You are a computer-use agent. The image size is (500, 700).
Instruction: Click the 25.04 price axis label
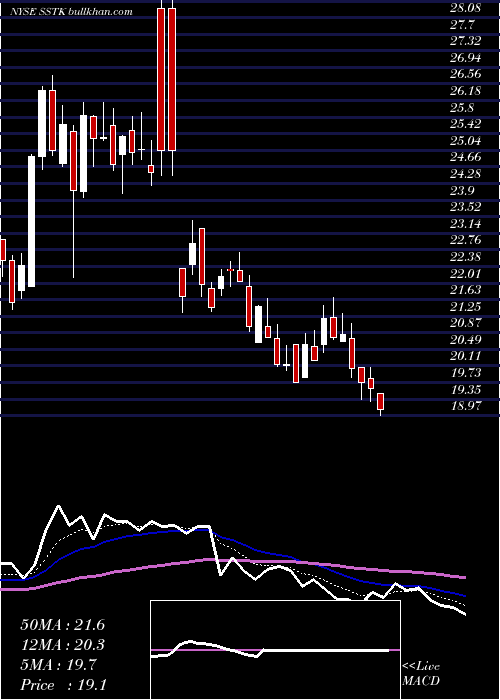(x=466, y=141)
